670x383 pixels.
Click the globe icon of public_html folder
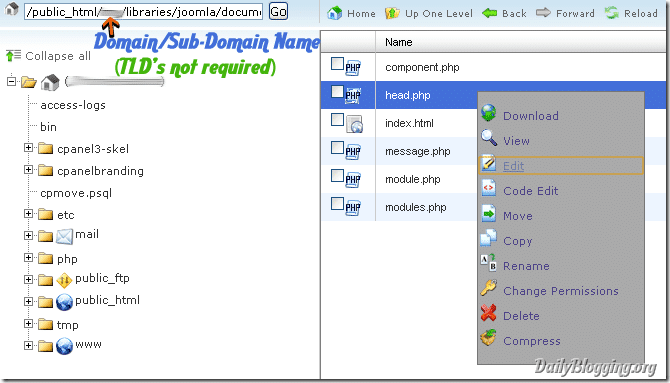[x=65, y=302]
